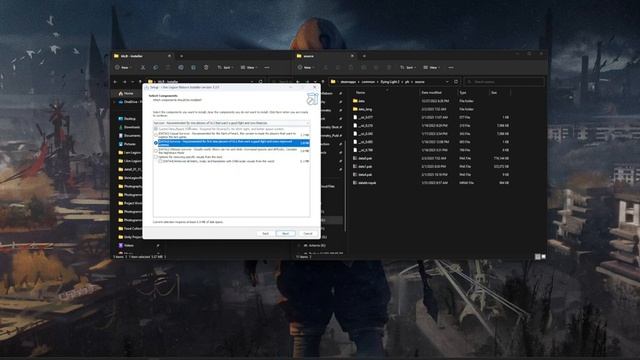Viewport: 640px width, 360px height.
Task: Close the Setup installer dialog
Action: click(x=315, y=87)
